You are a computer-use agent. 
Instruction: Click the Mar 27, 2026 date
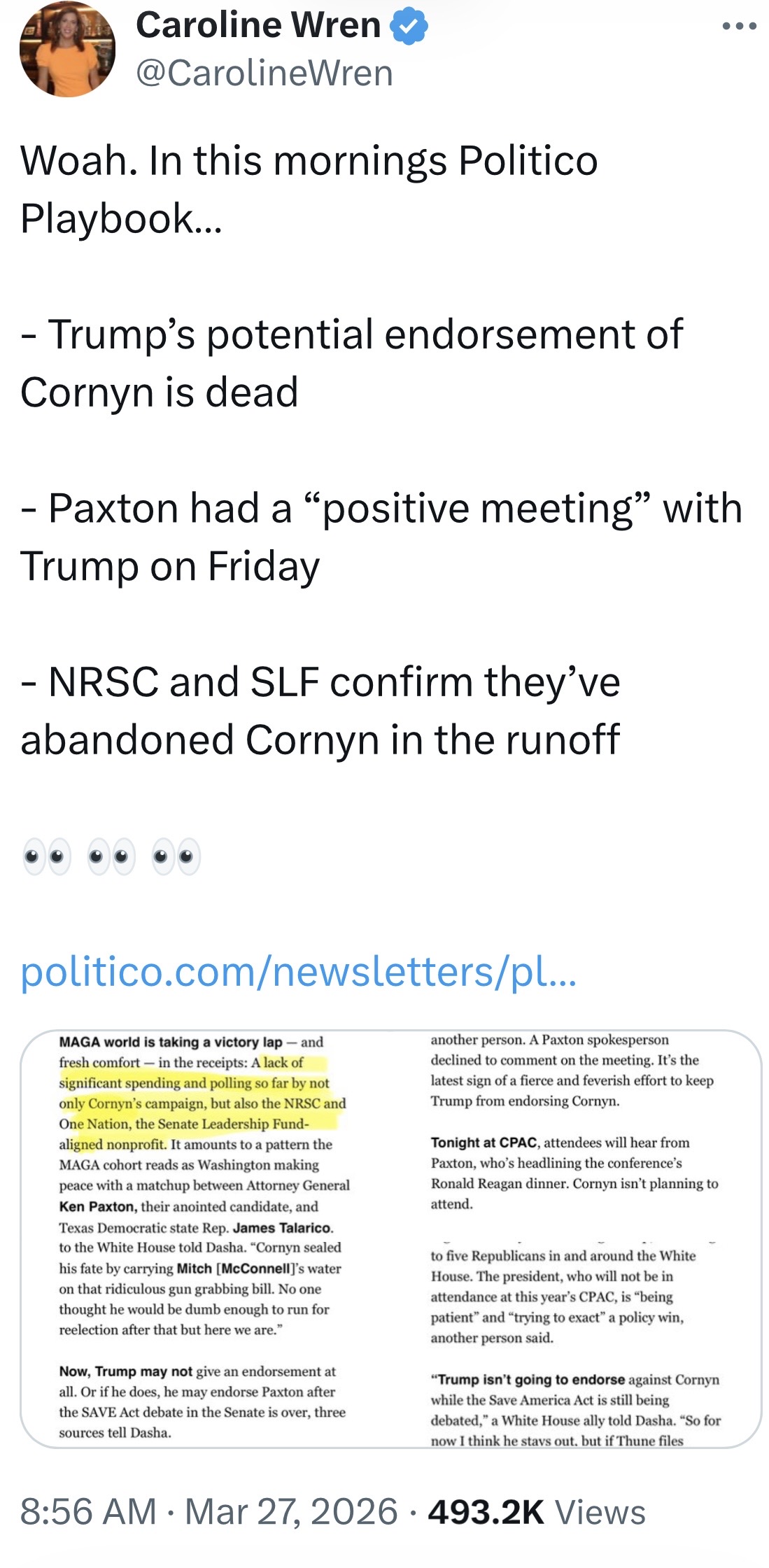pos(291,1511)
